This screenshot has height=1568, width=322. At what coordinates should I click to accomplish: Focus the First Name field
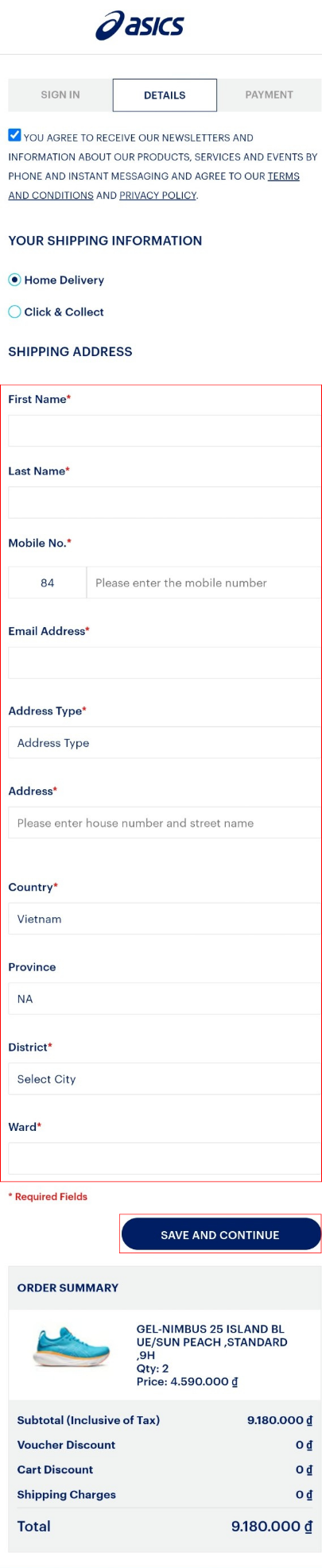(165, 431)
